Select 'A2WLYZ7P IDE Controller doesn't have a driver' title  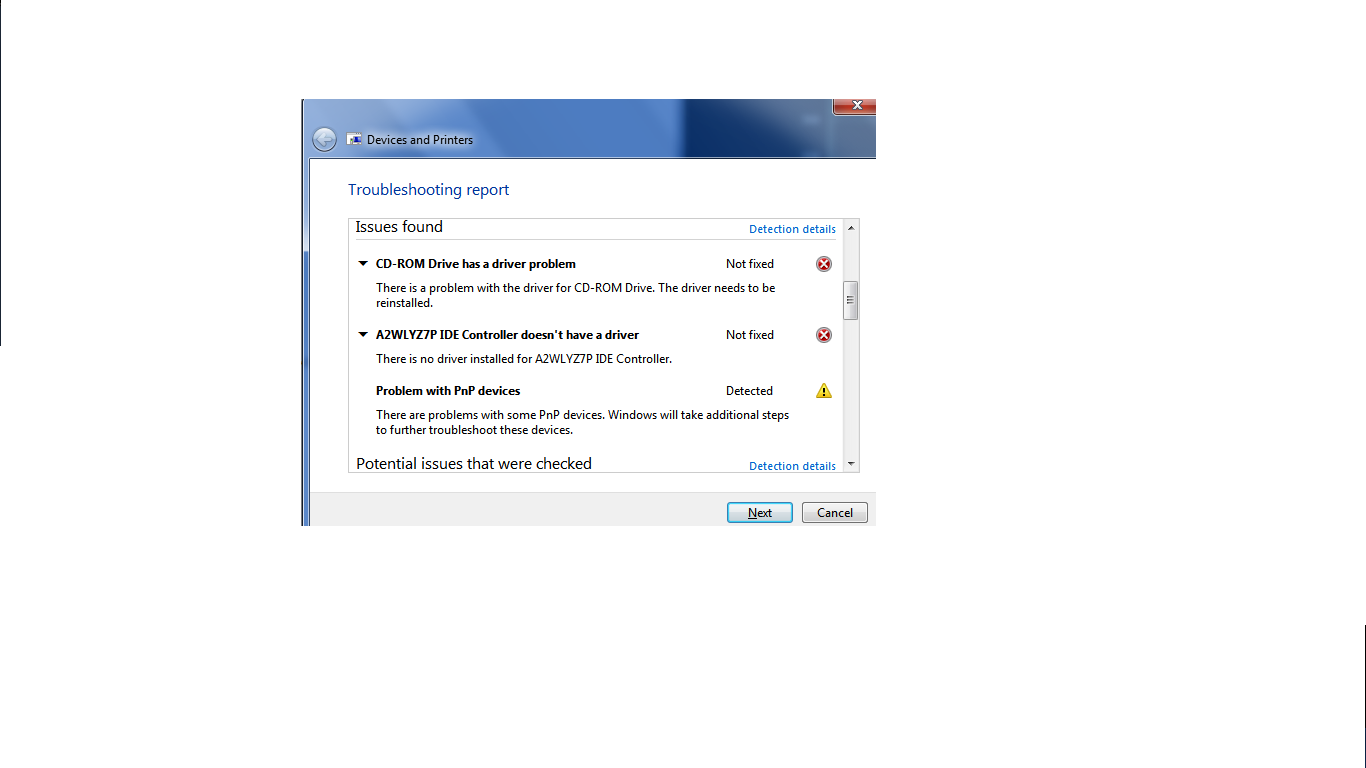tap(507, 335)
